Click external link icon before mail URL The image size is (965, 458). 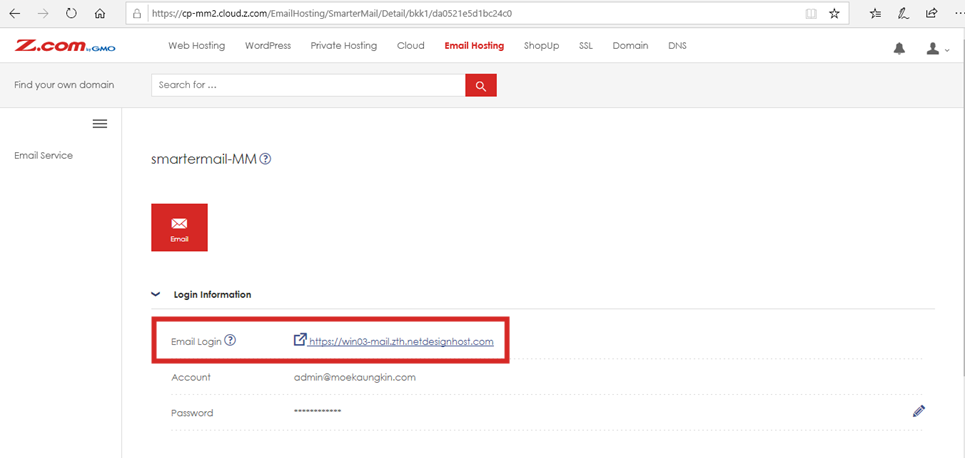pos(300,339)
